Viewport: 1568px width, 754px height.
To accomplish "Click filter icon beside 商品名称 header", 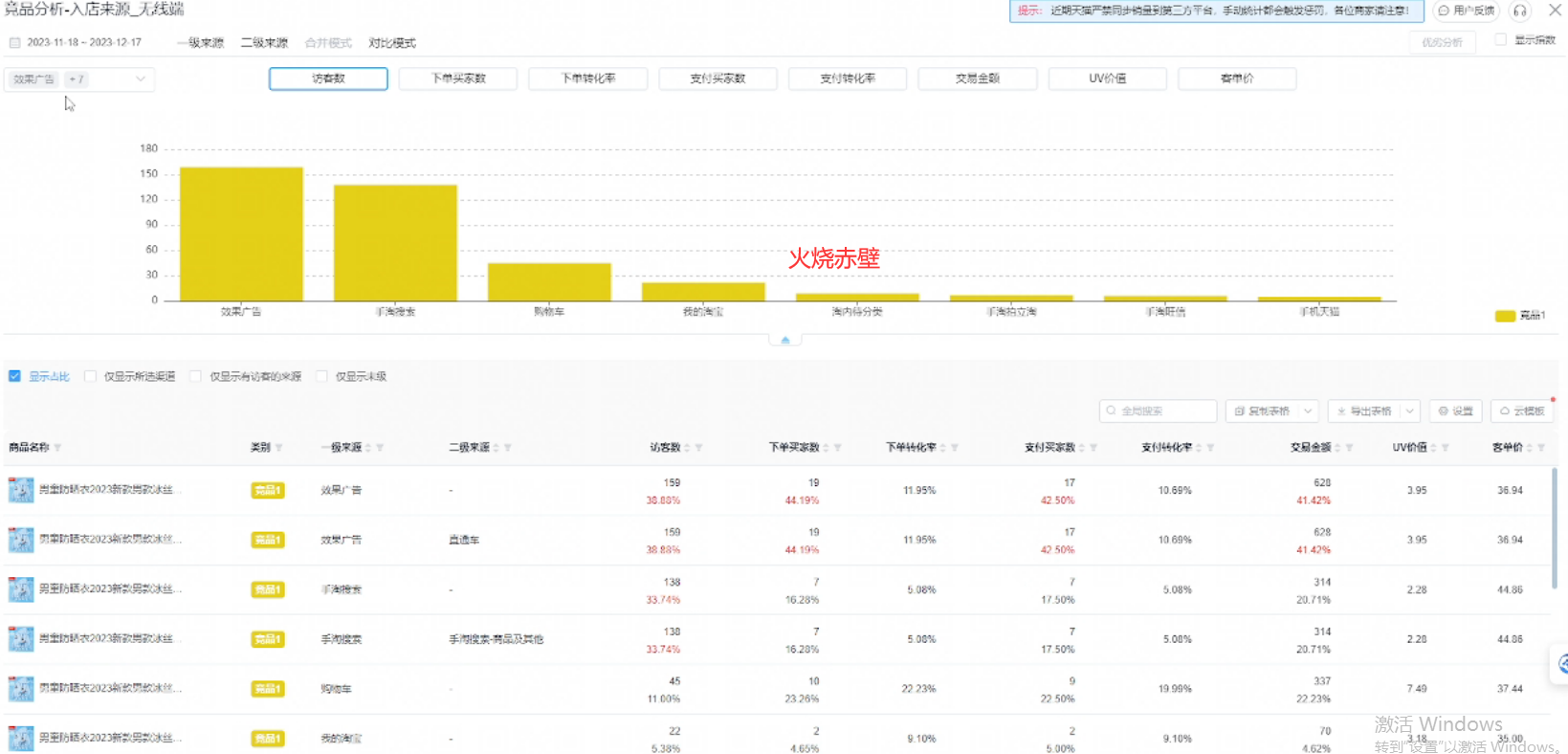I will click(57, 448).
